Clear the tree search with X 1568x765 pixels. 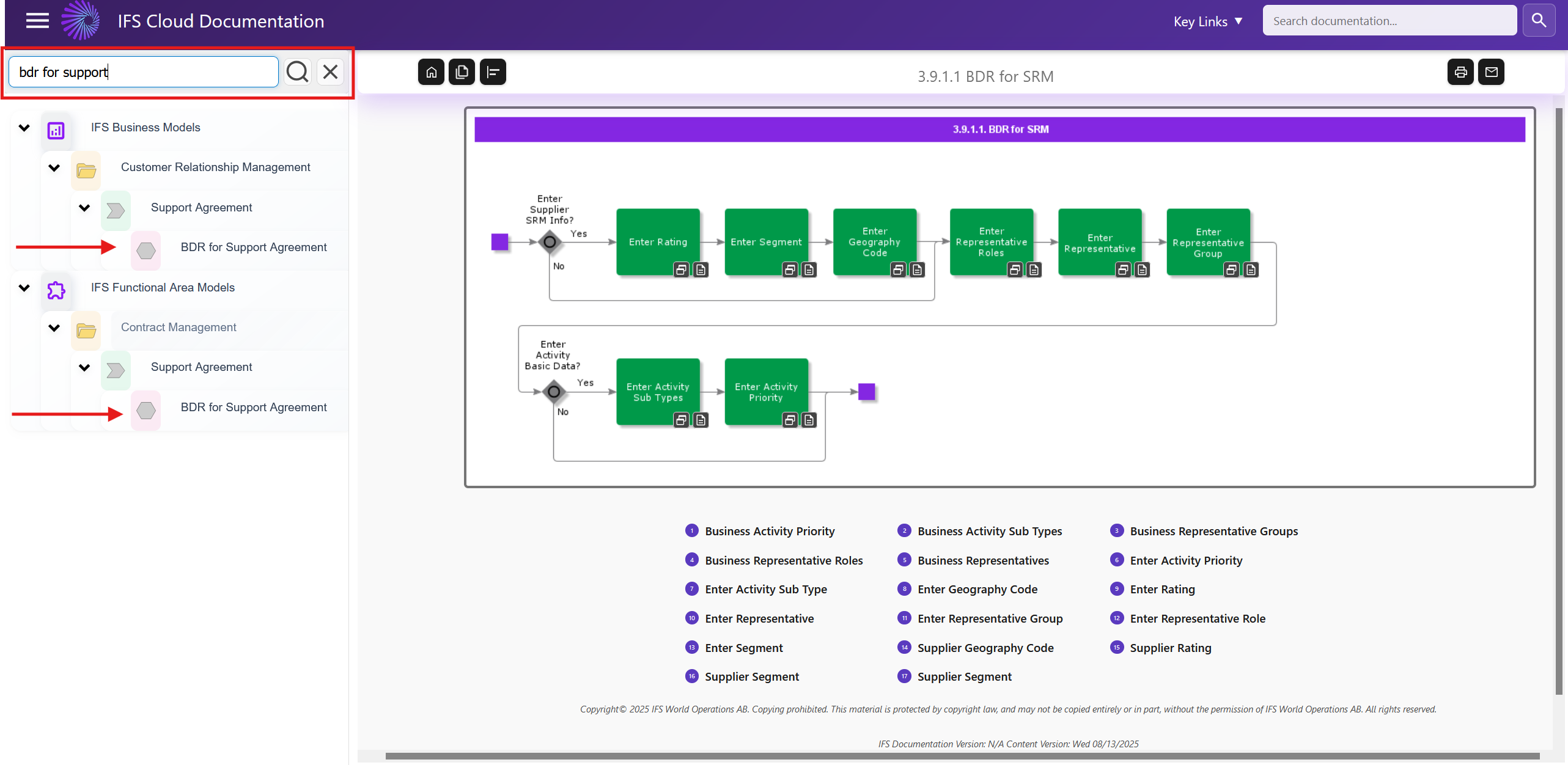[330, 72]
